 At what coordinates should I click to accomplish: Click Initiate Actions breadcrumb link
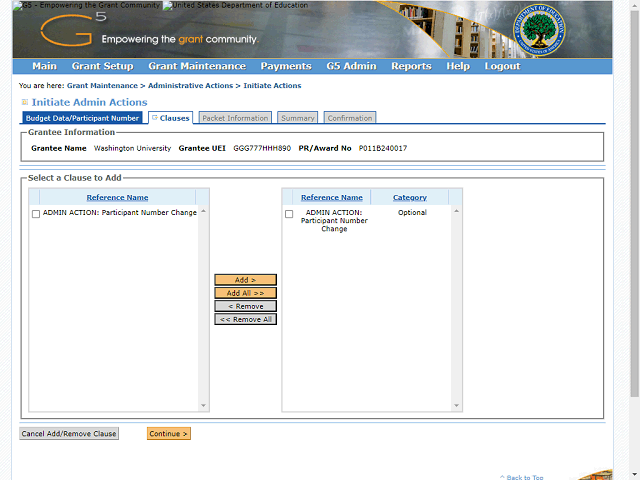tap(272, 86)
